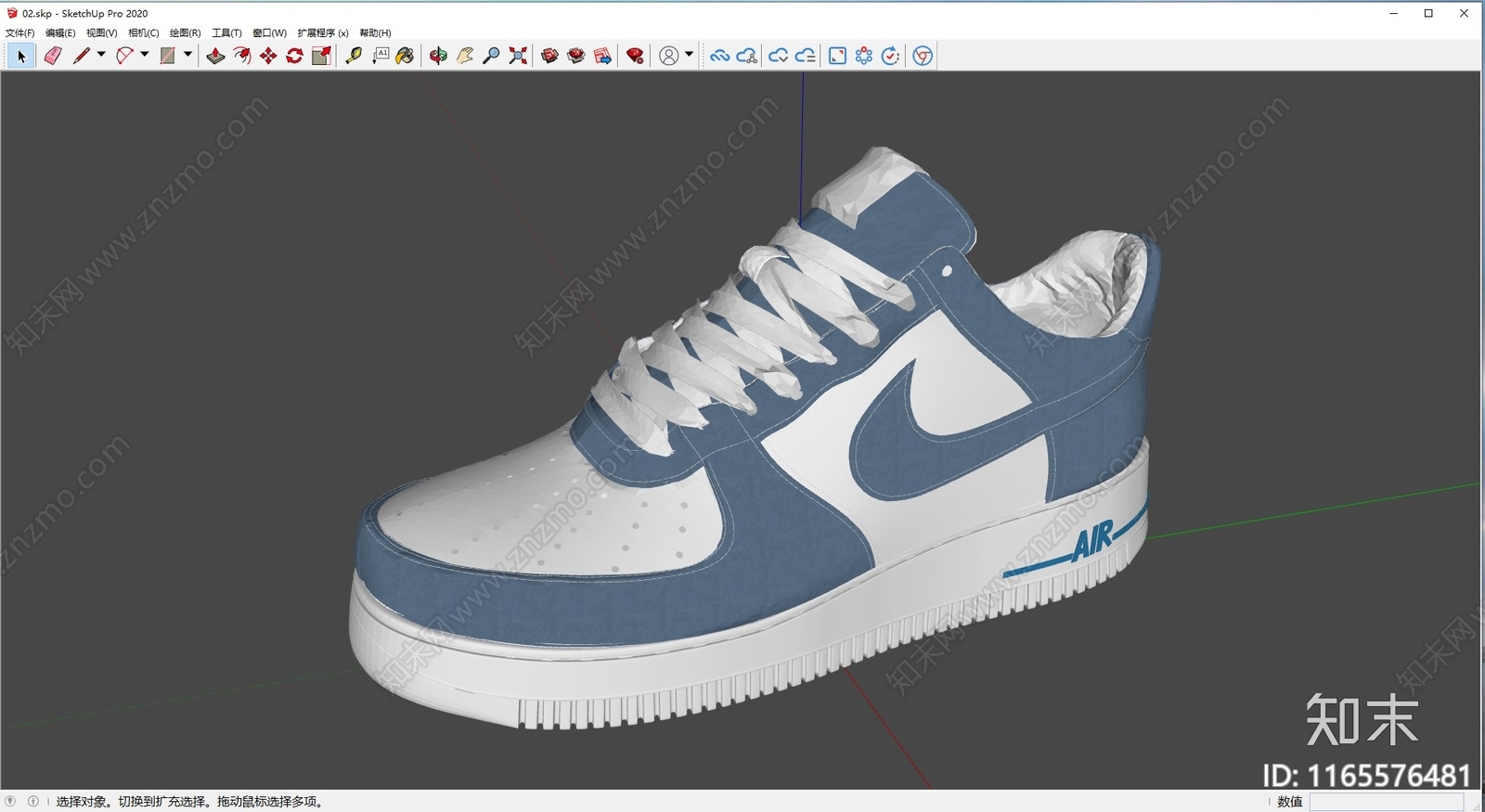Select the Text label tool

click(381, 57)
